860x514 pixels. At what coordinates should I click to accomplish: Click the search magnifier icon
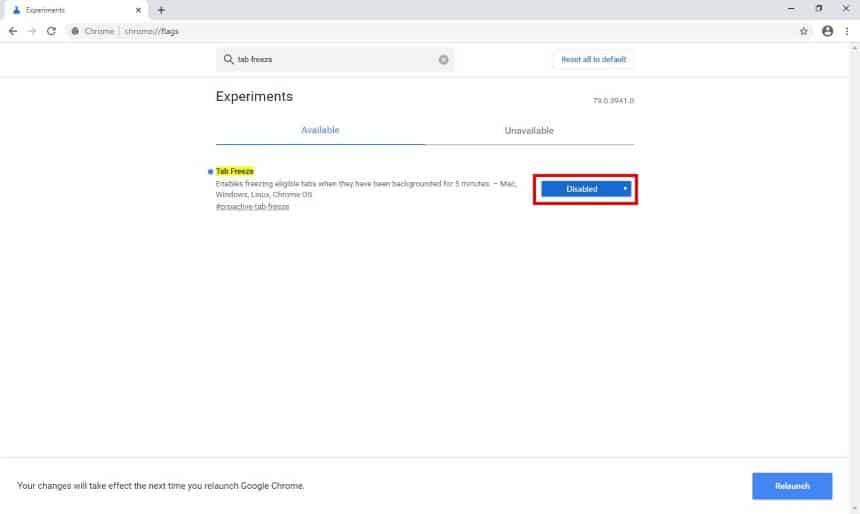(228, 59)
